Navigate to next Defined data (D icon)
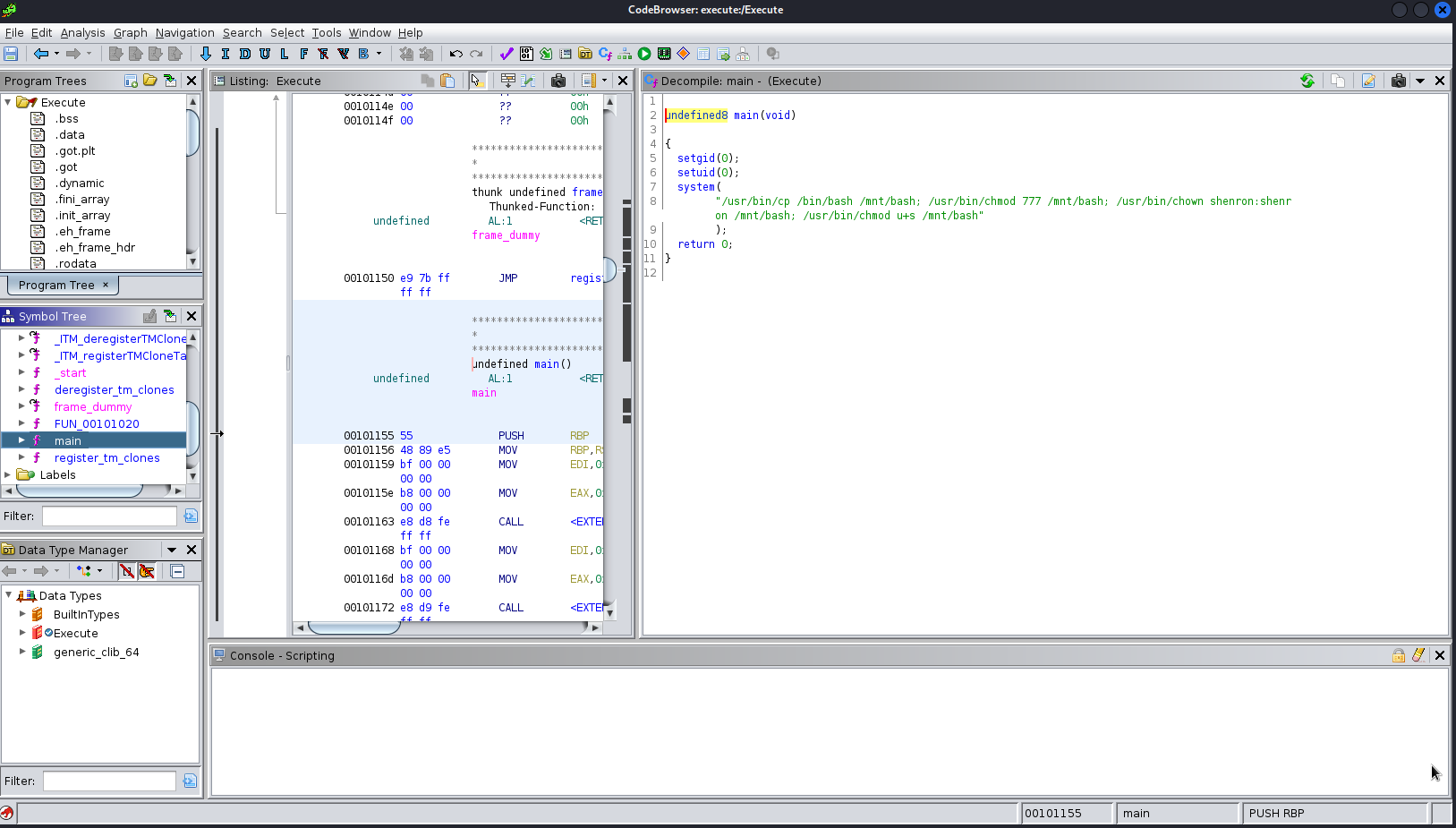Image resolution: width=1456 pixels, height=828 pixels. tap(245, 54)
